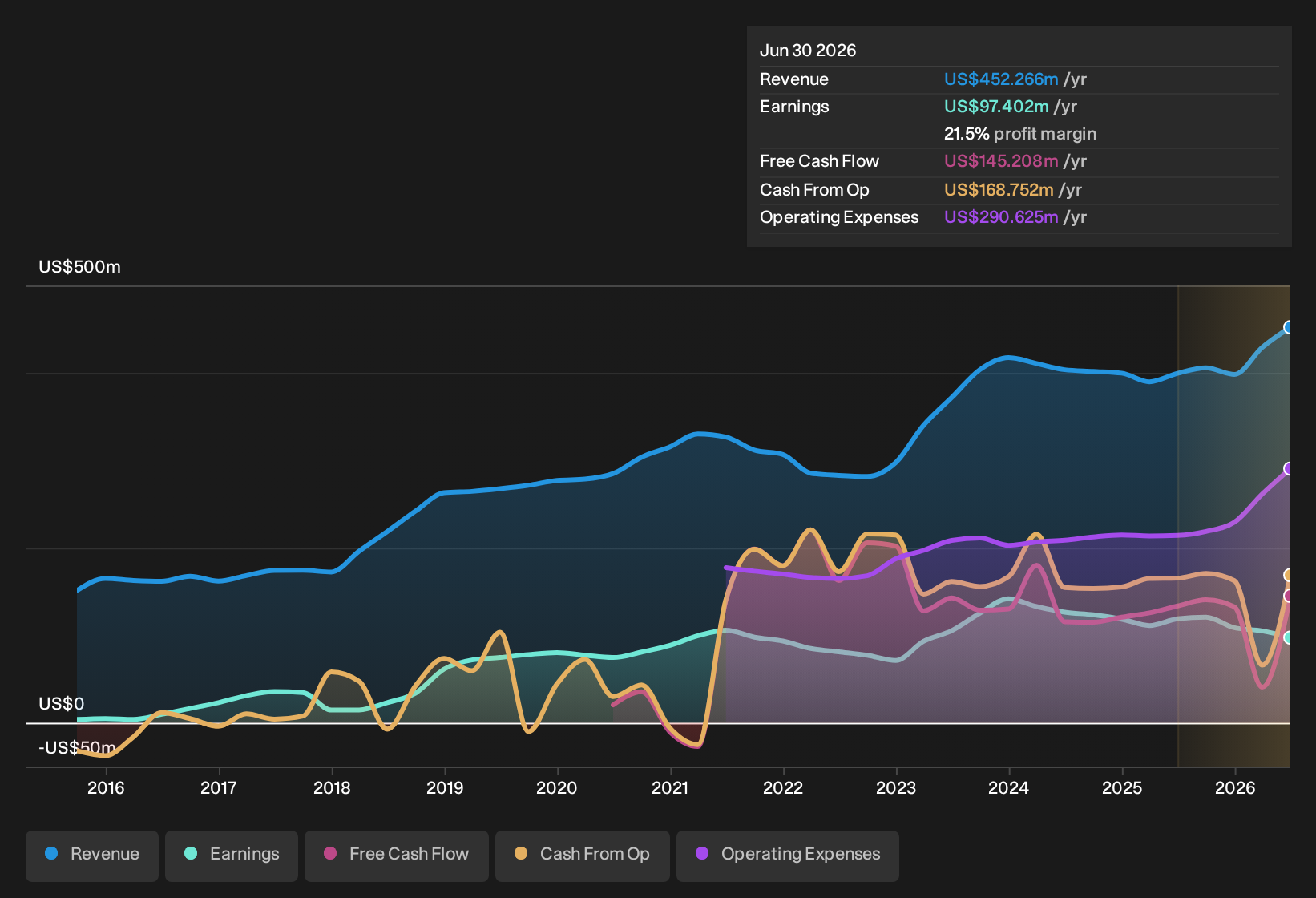The height and width of the screenshot is (898, 1316).
Task: Click the US$290.625m operating expenses value
Action: (1001, 217)
